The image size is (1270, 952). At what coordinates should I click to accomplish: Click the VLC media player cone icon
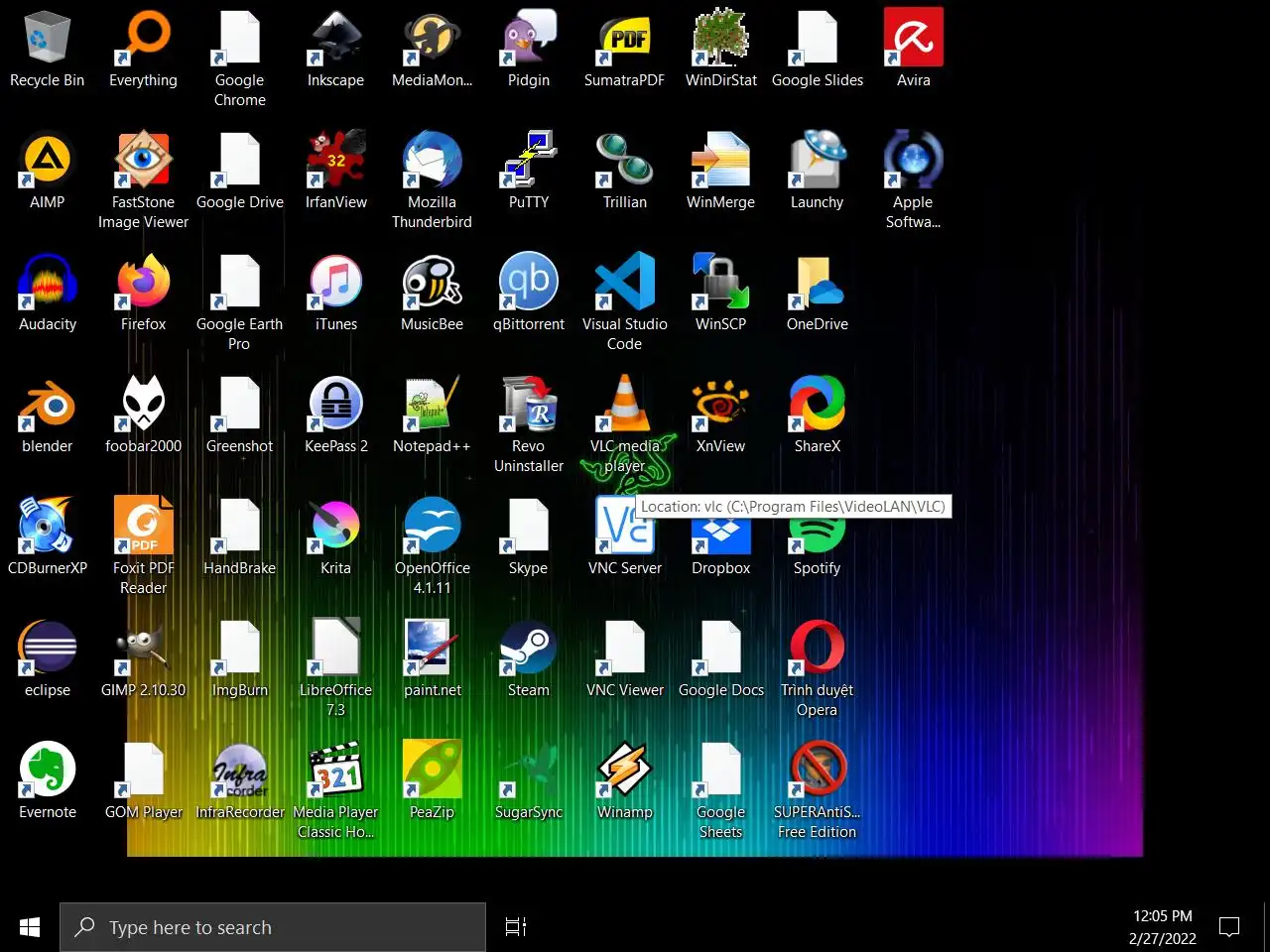(x=624, y=404)
